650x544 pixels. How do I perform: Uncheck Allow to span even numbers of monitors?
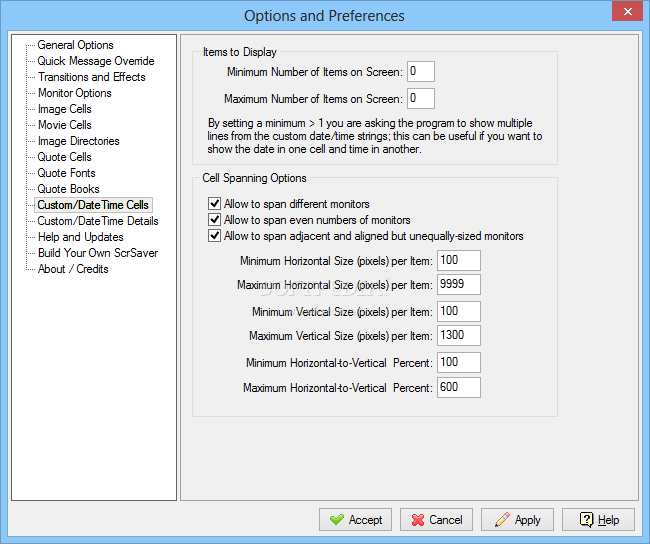214,219
